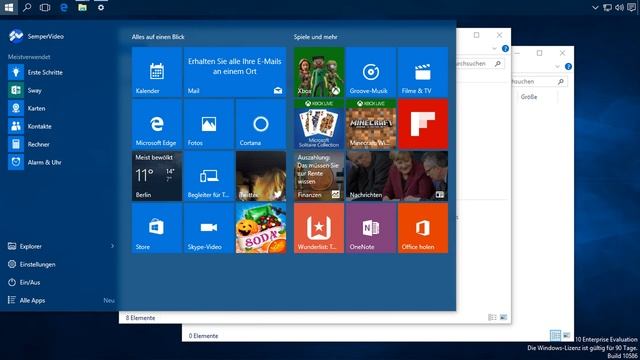The image size is (640, 360).
Task: Click search box in front Explorer window
Action: click(x=480, y=64)
